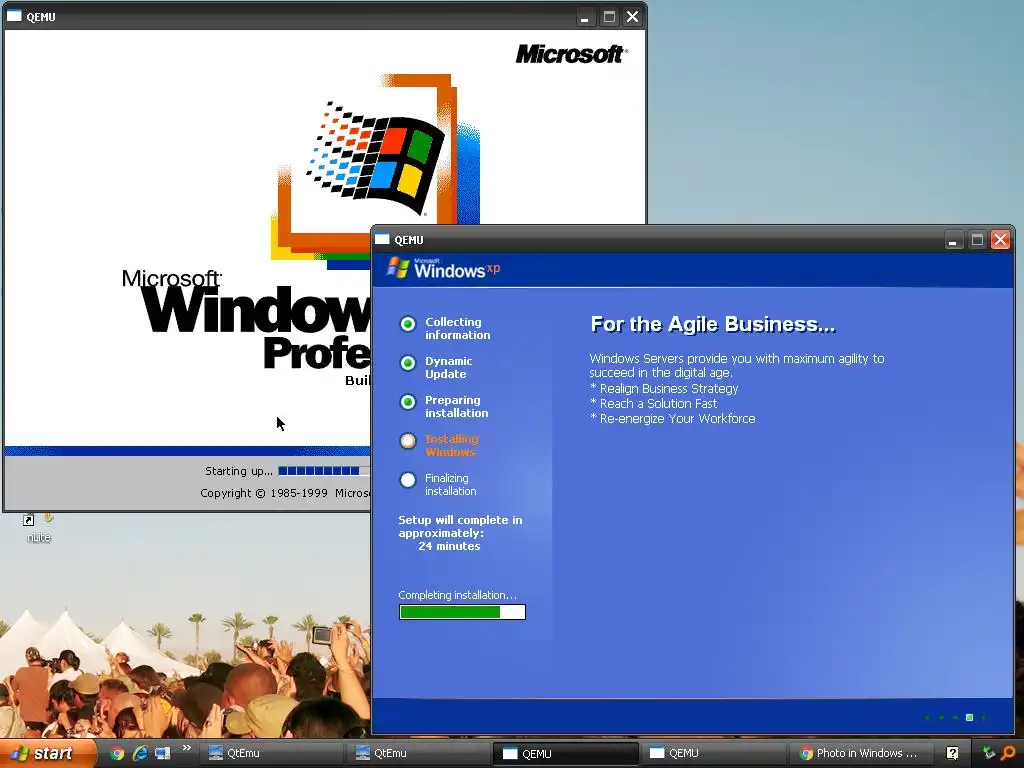This screenshot has height=768, width=1024.
Task: Expand quick launch overflow double chevron
Action: pos(187,748)
